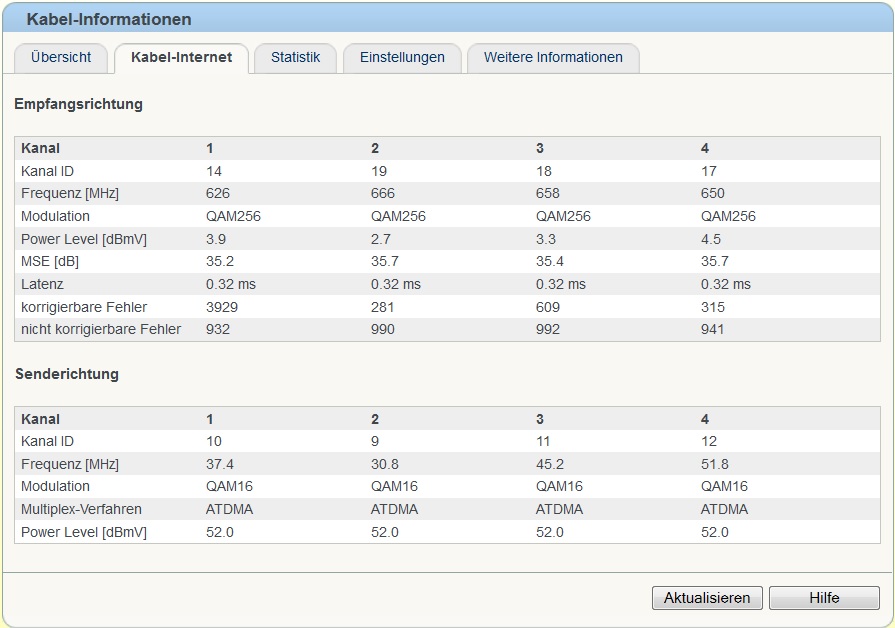Image resolution: width=895 pixels, height=628 pixels.
Task: Click upstream frequency 30.8
Action: pyautogui.click(x=385, y=464)
